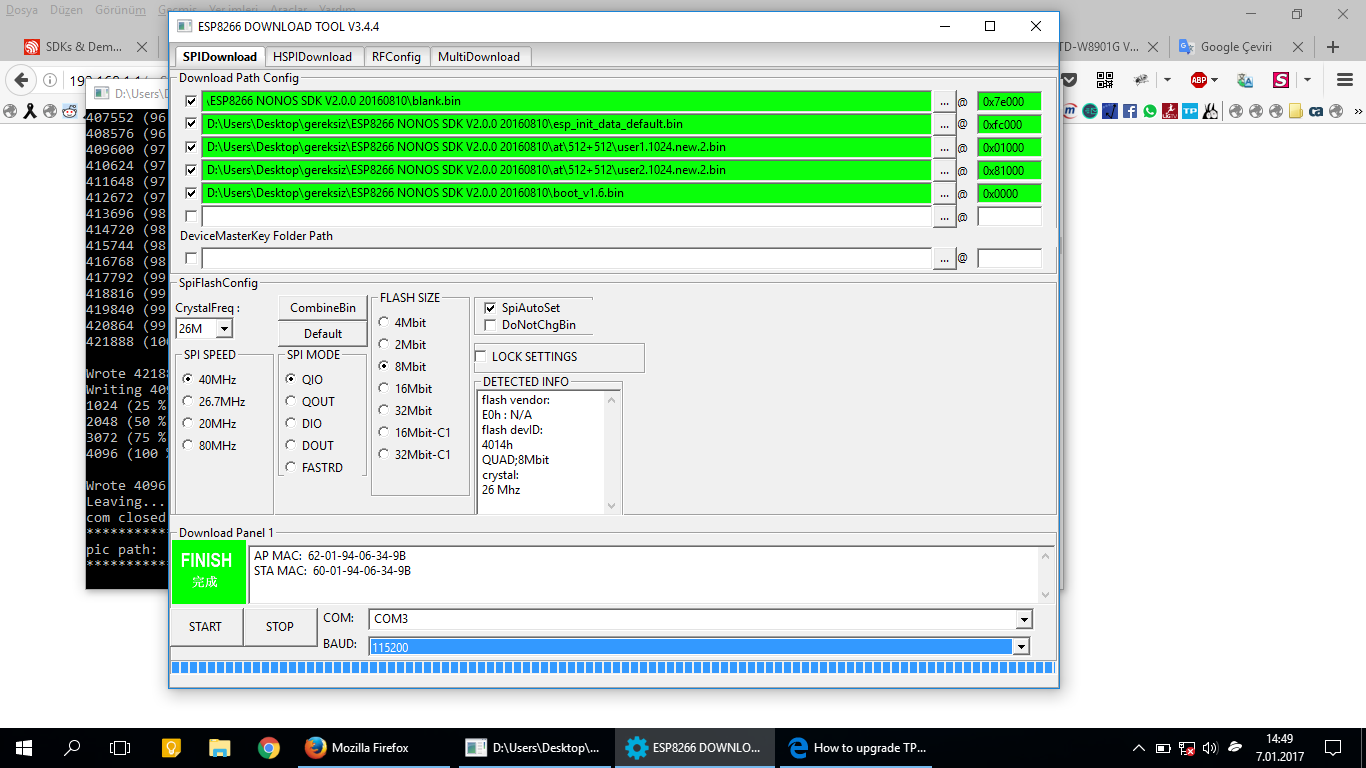Enable the DoNotChgBin checkbox

(x=490, y=325)
